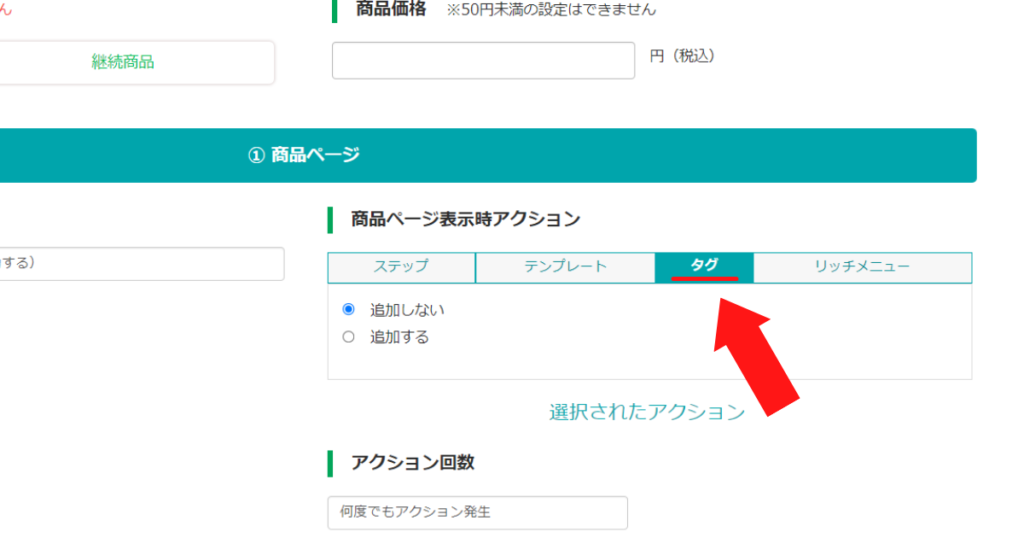Switch to the リッチメニュー tab
Image resolution: width=1024 pixels, height=538 pixels.
(x=862, y=267)
